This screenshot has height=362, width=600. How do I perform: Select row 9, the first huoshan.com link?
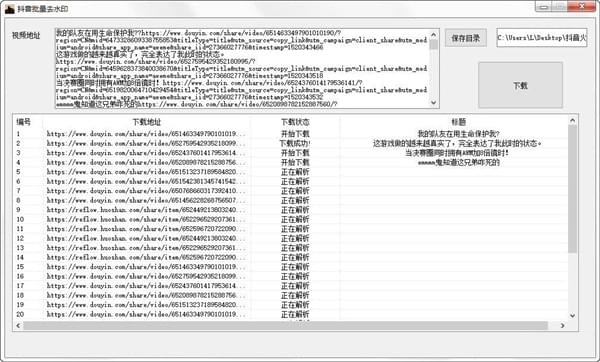click(x=291, y=210)
